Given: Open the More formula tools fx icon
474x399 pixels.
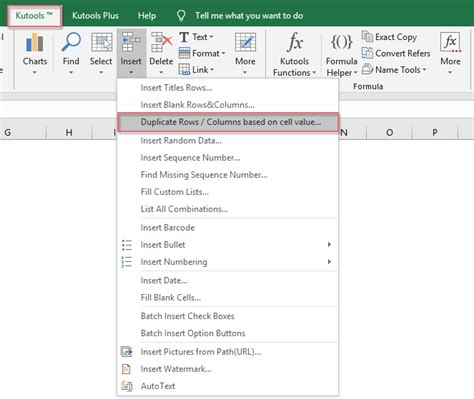Looking at the screenshot, I should point(450,42).
